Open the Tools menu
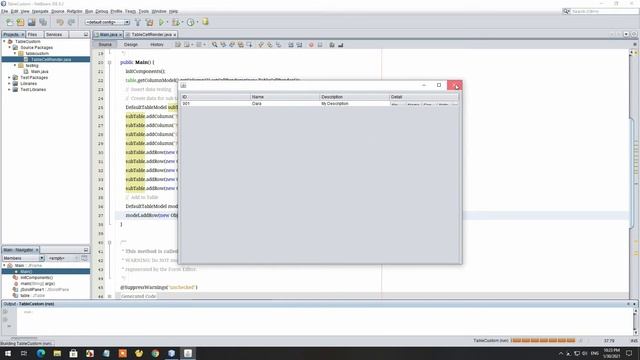Image resolution: width=640 pixels, height=360 pixels. tap(144, 11)
